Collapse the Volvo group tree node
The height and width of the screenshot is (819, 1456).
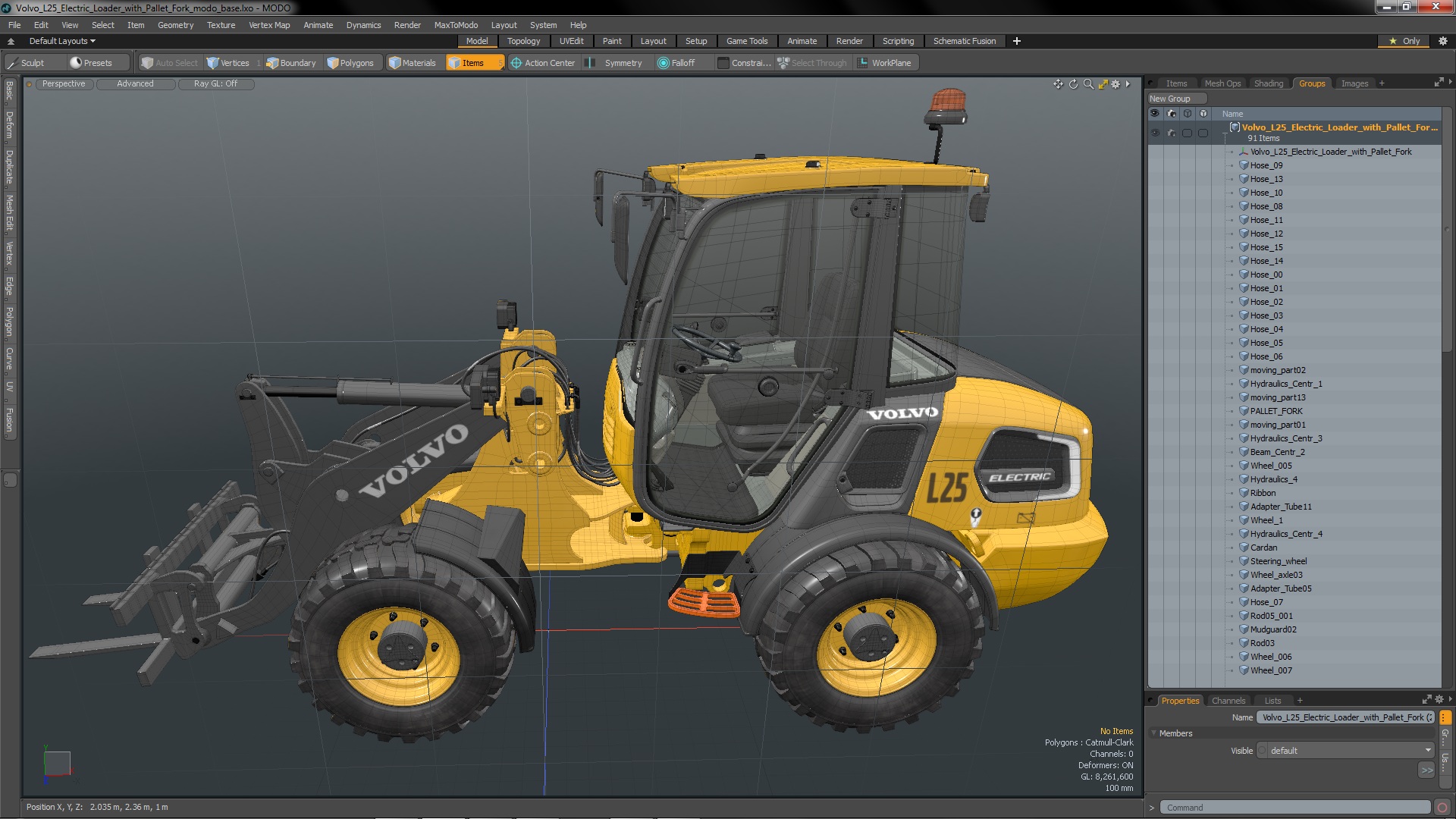pyautogui.click(x=1225, y=133)
